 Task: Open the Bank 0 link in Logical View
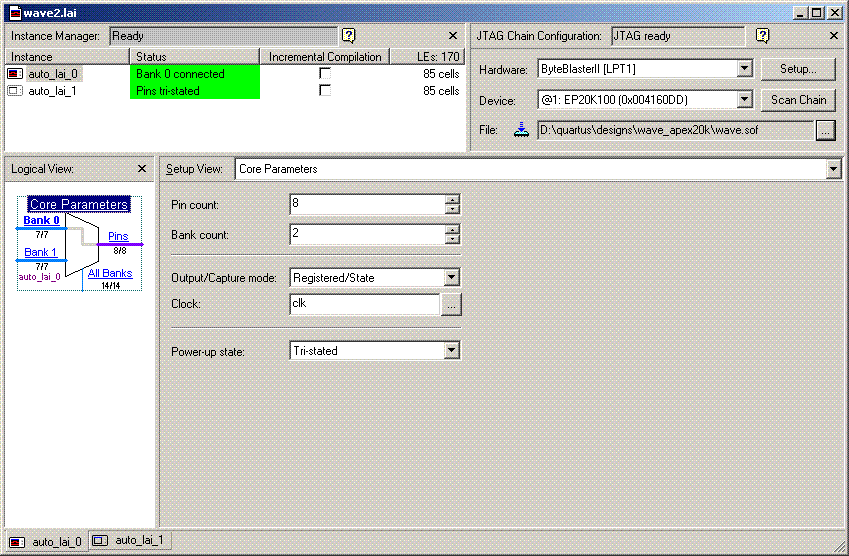[x=41, y=220]
